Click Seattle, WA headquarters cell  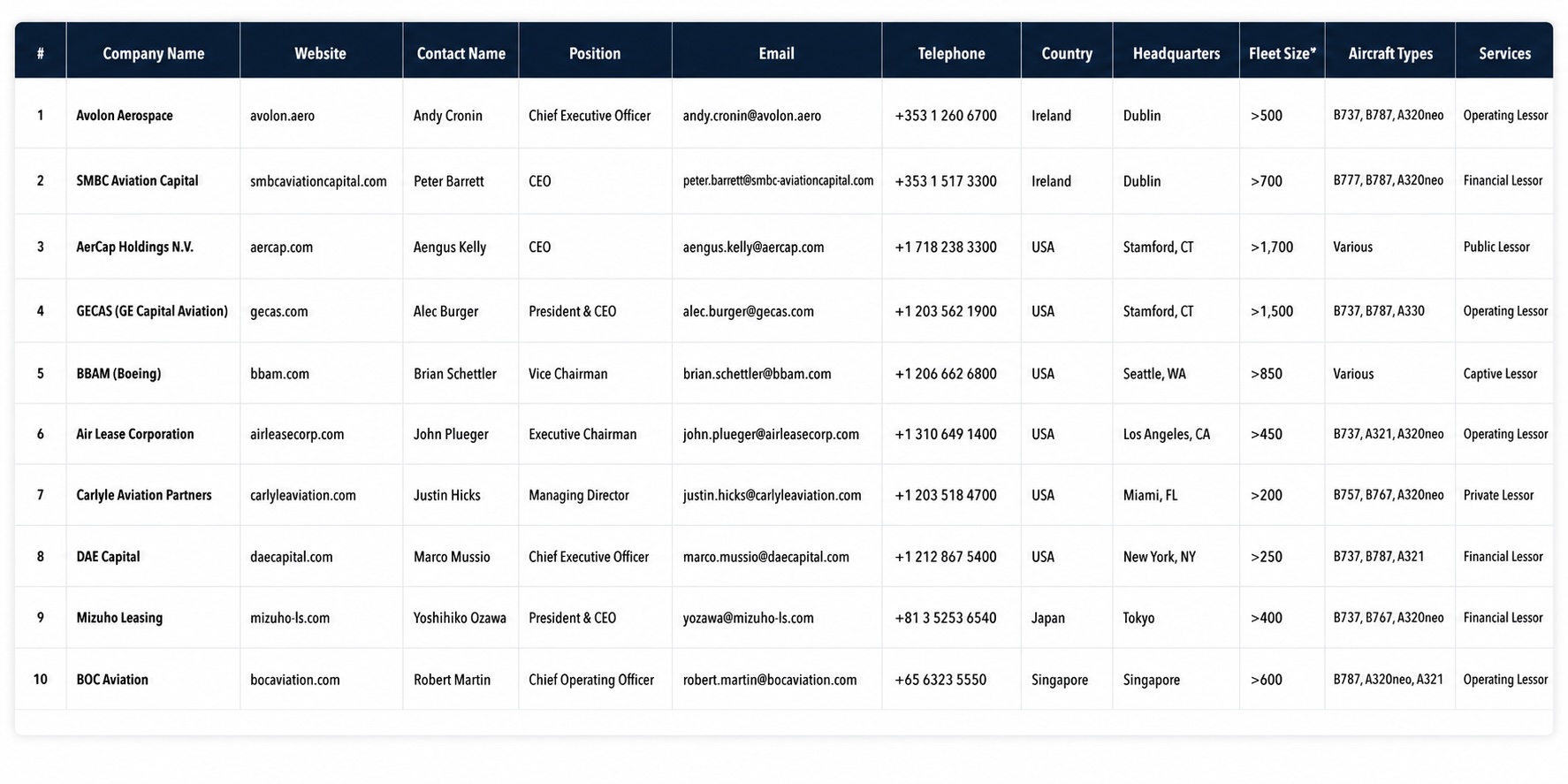point(1154,374)
